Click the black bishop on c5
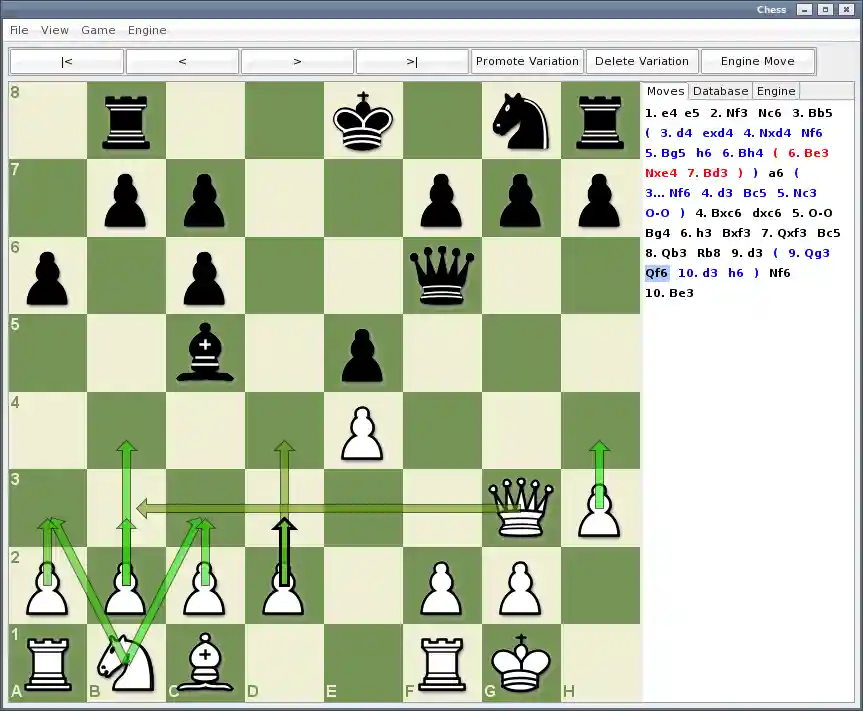Image resolution: width=863 pixels, height=711 pixels. point(205,352)
